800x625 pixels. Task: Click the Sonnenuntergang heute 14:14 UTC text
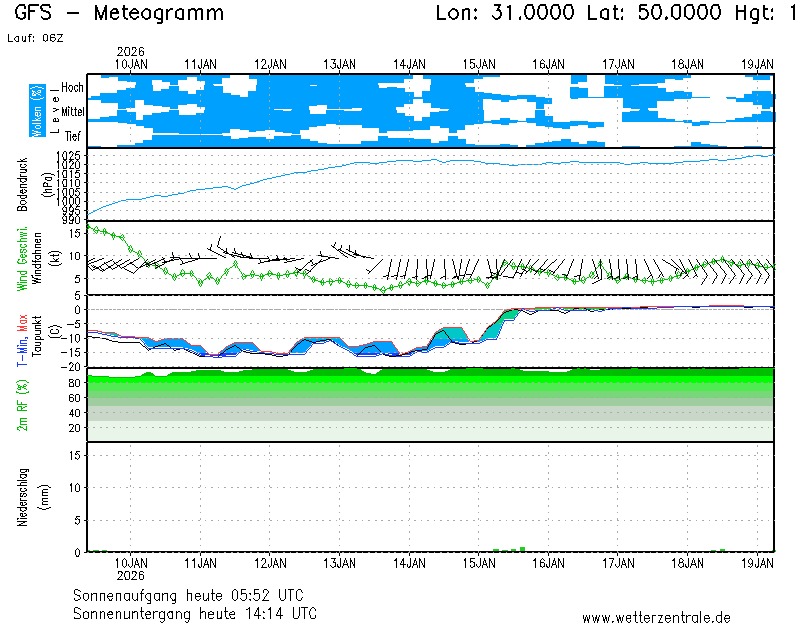pyautogui.click(x=195, y=613)
